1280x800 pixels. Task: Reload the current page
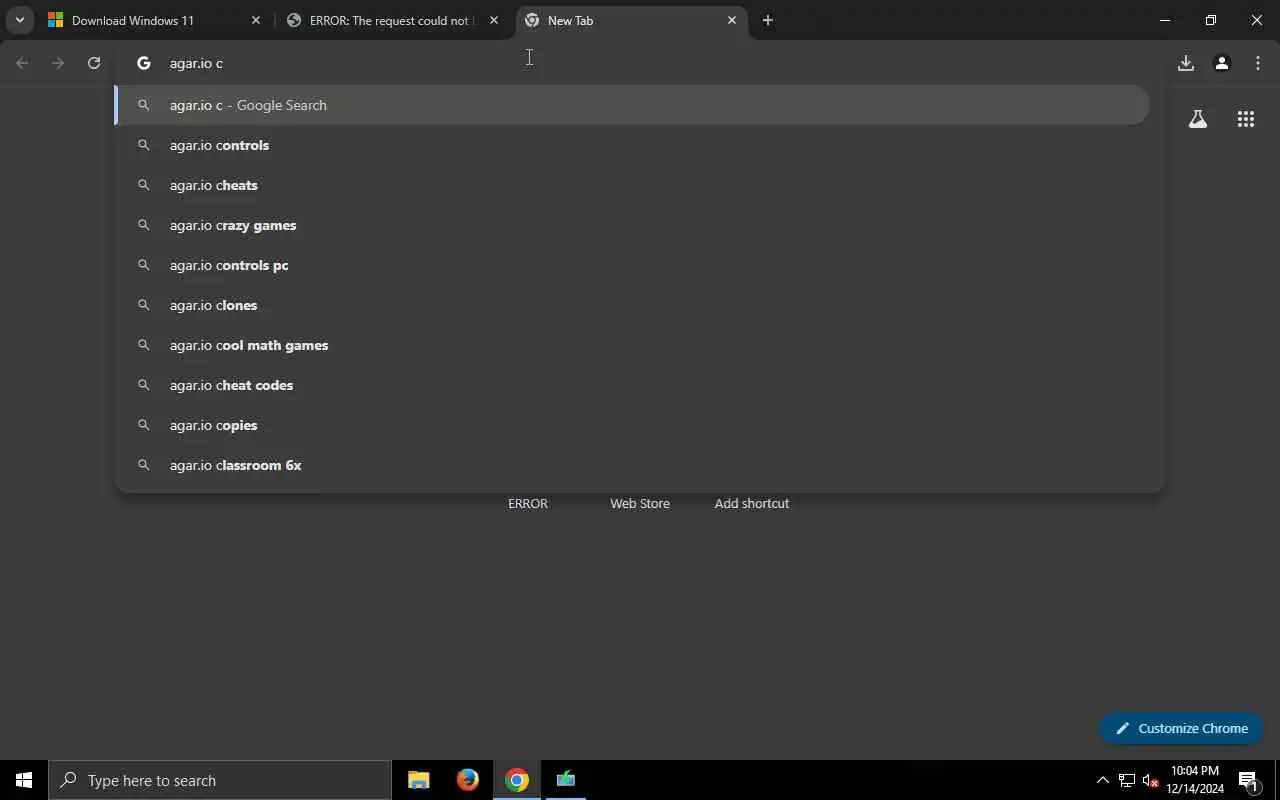coord(94,63)
